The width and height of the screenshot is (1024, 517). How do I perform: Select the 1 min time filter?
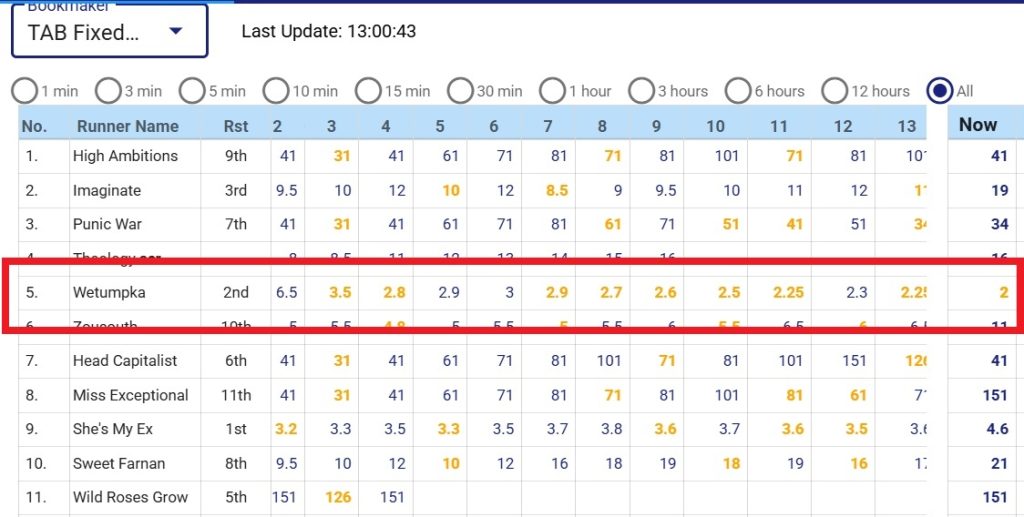pyautogui.click(x=25, y=91)
